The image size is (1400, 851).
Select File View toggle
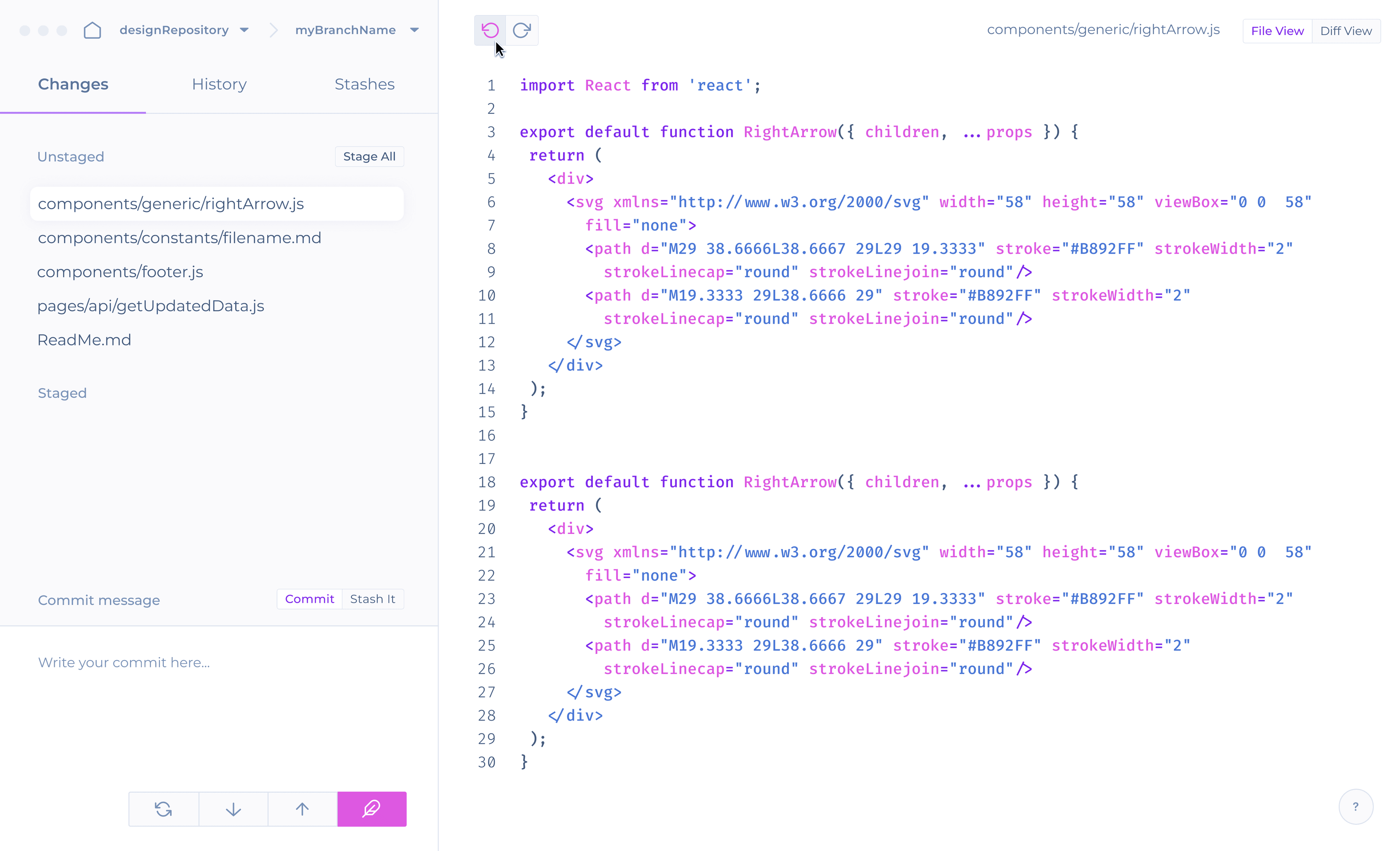(1277, 31)
